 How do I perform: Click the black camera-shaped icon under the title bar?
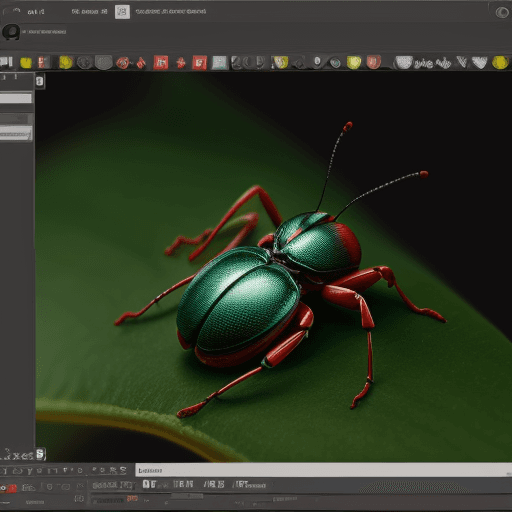pyautogui.click(x=11, y=32)
